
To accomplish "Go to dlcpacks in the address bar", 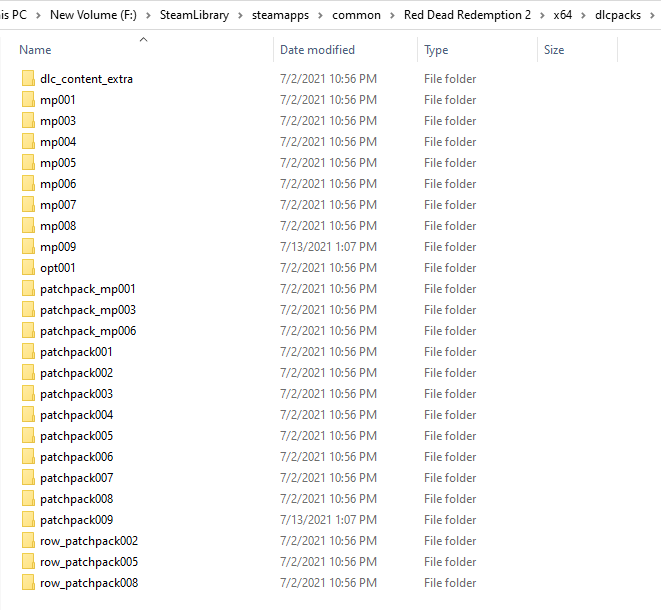I will pos(618,15).
